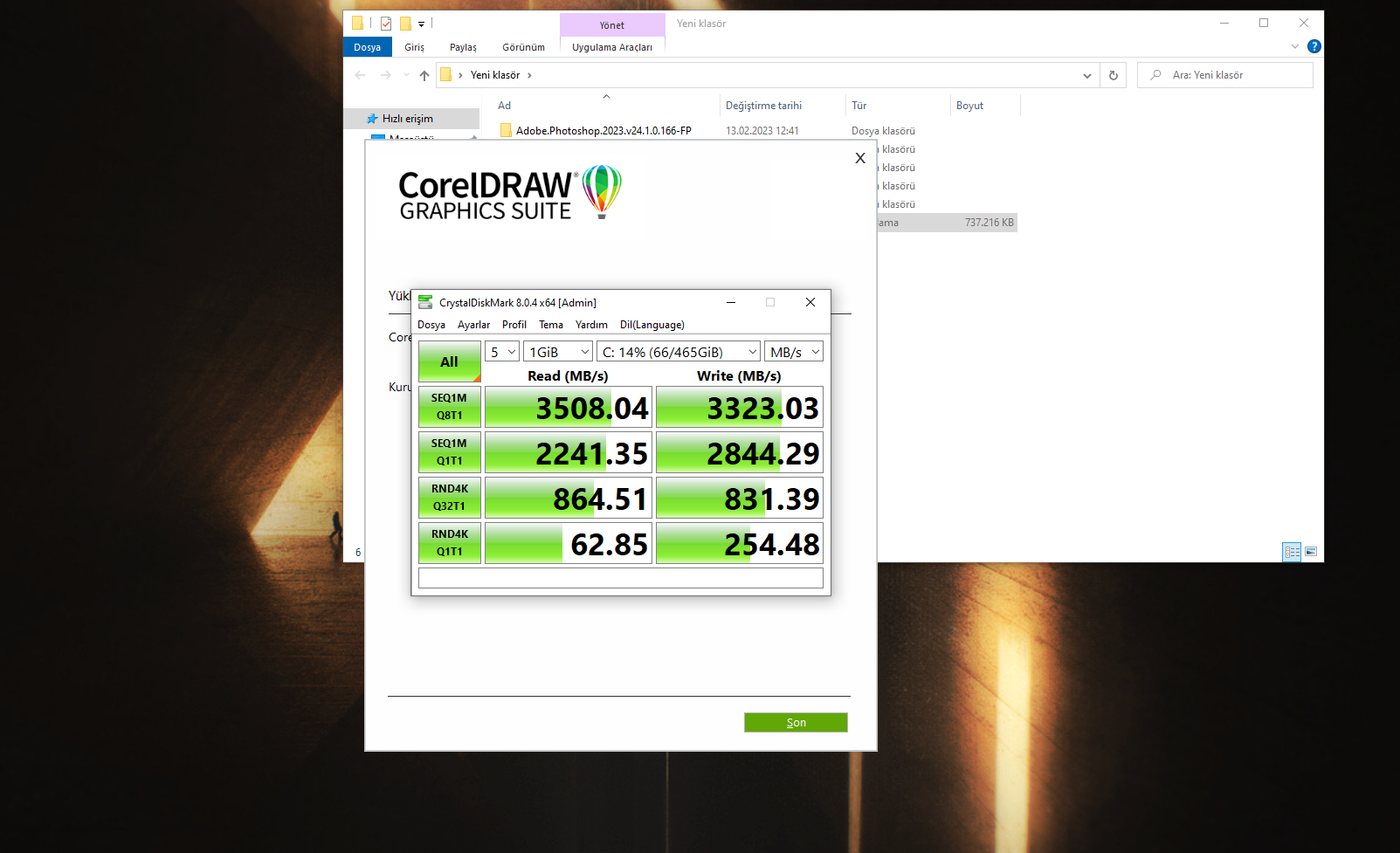Select the Yeni klasör breadcrumb in address bar
The height and width of the screenshot is (853, 1400).
tap(495, 75)
